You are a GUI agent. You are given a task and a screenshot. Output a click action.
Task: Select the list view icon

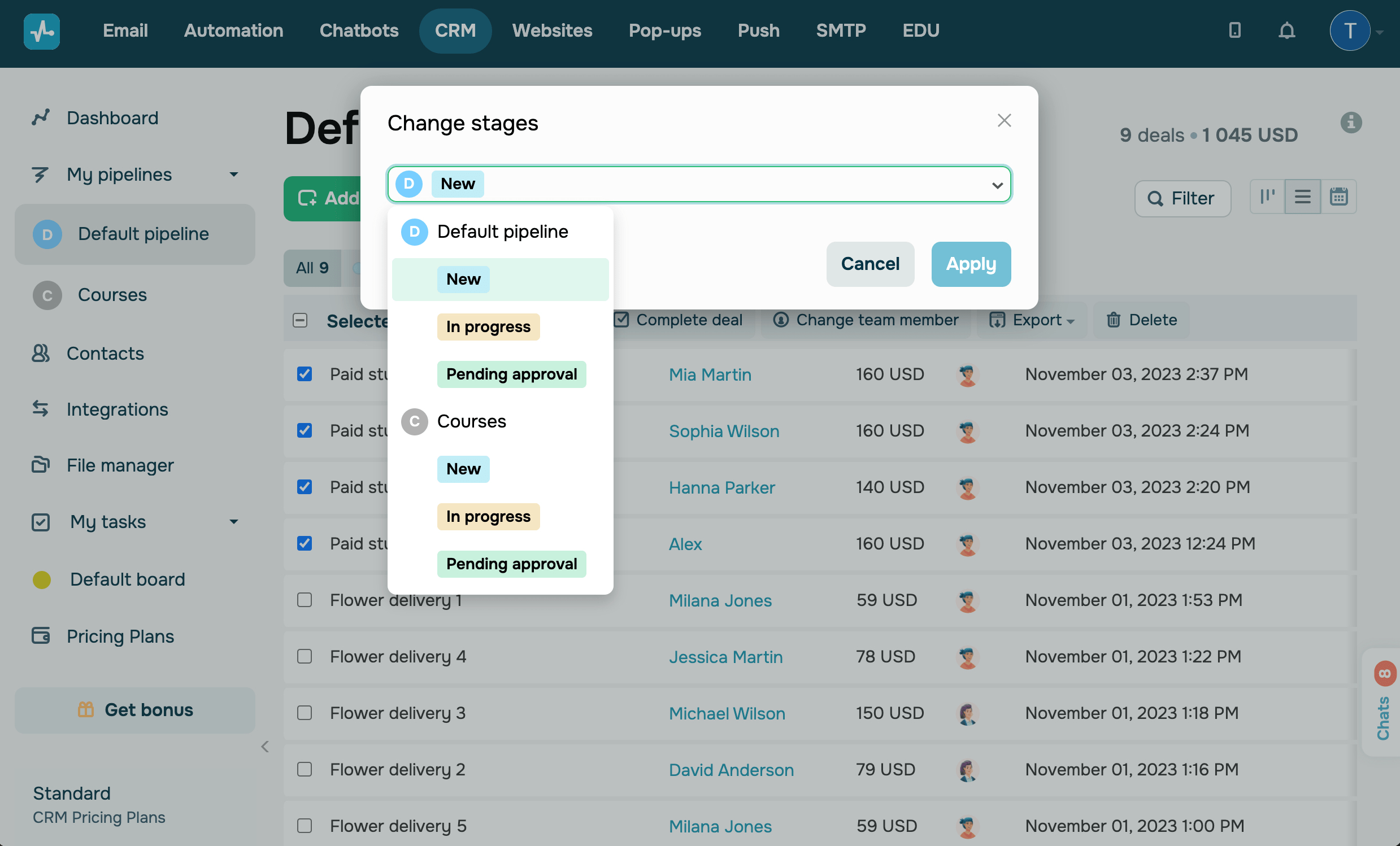pyautogui.click(x=1303, y=197)
